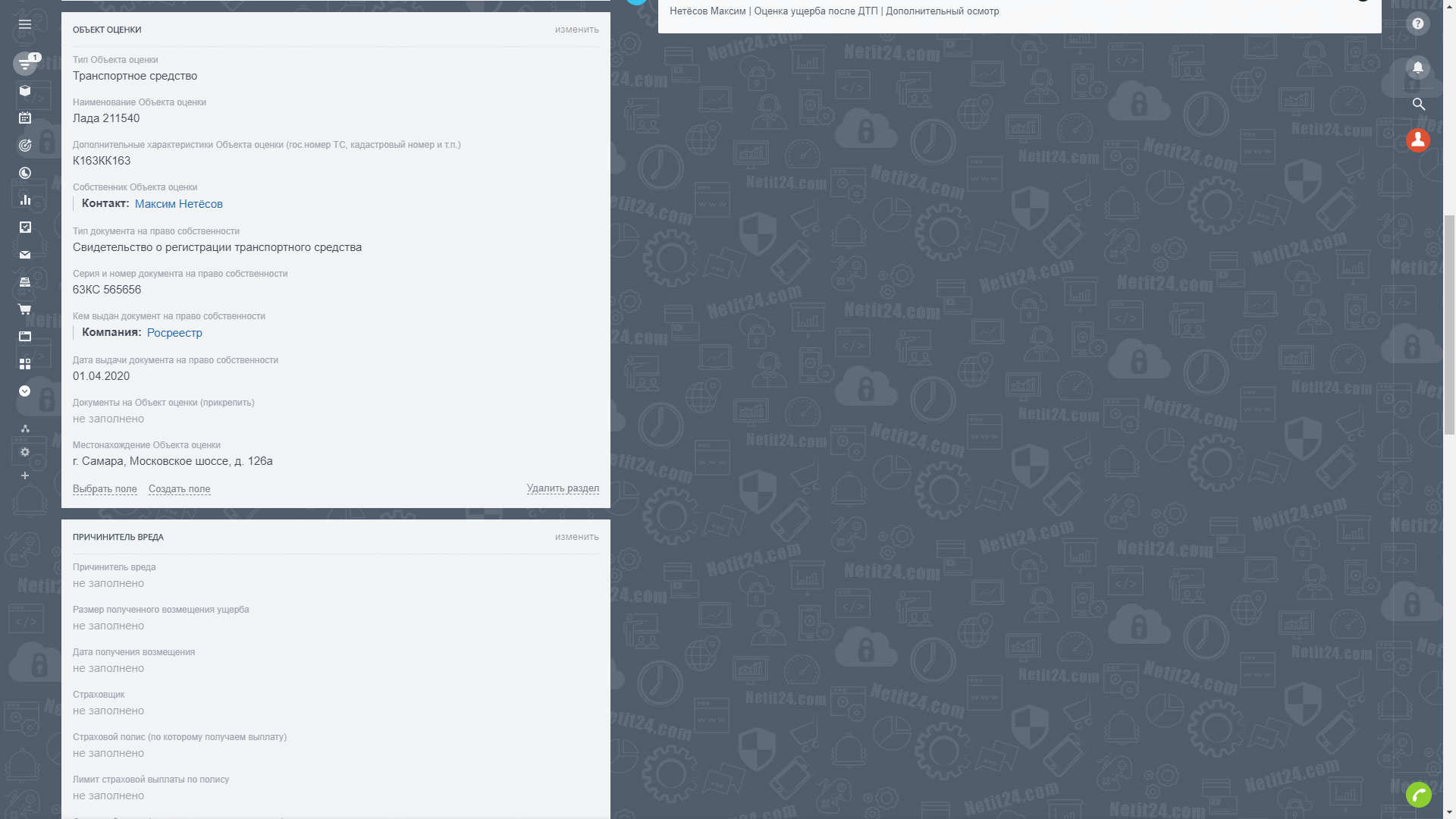The height and width of the screenshot is (819, 1456).
Task: Click the shopping cart sidebar icon
Action: pyautogui.click(x=25, y=309)
